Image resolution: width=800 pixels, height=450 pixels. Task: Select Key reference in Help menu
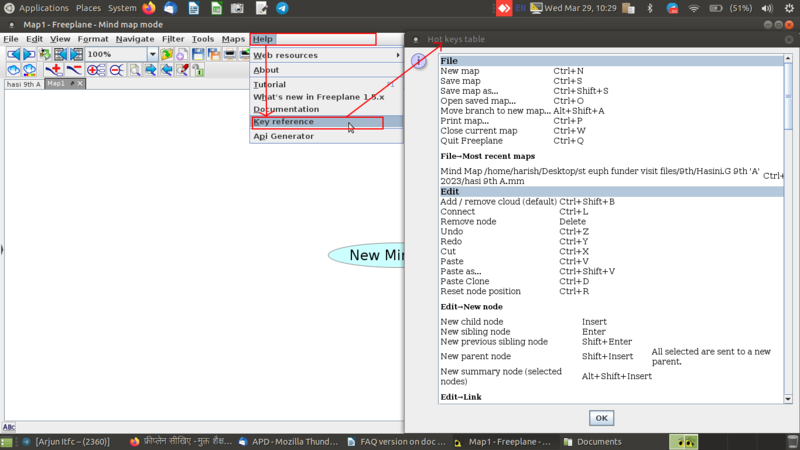click(x=327, y=121)
